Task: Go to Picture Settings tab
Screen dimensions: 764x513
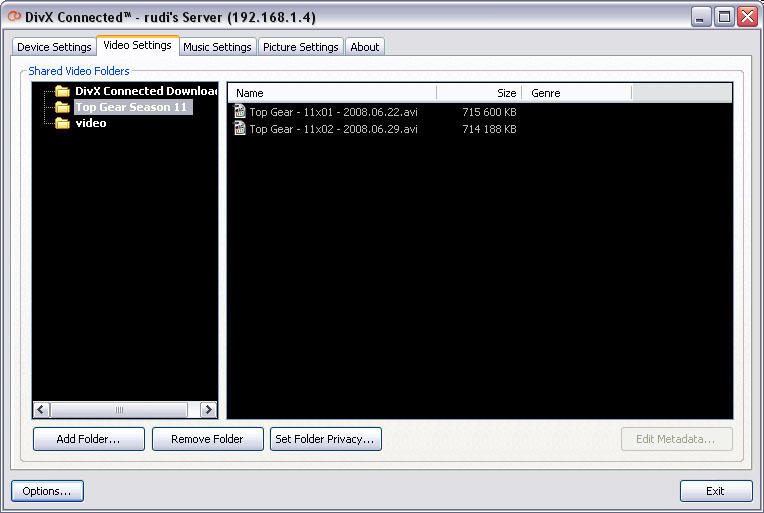Action: tap(301, 47)
